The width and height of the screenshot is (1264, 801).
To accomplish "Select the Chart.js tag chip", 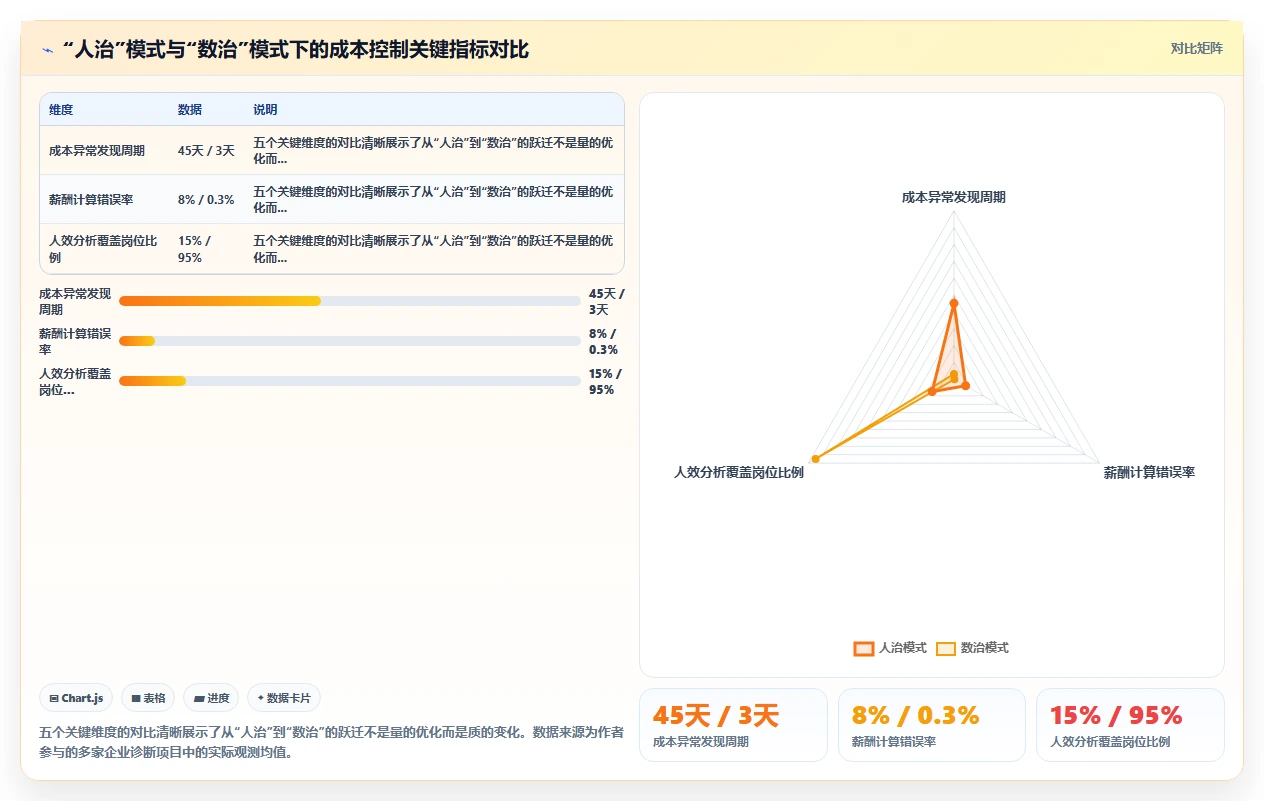I will click(76, 698).
